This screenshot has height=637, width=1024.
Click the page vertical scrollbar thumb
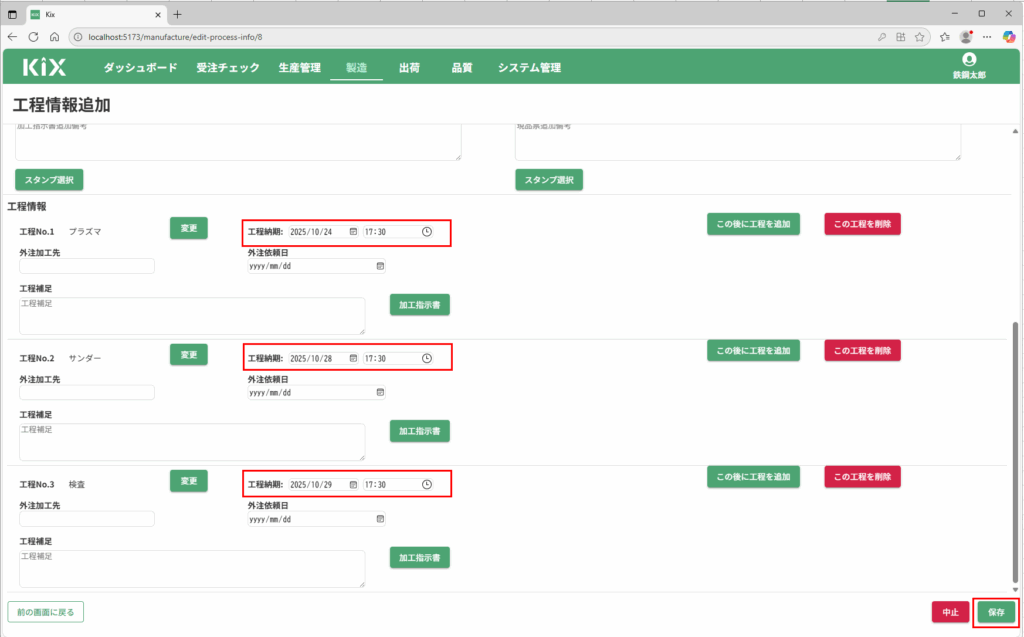point(1017,450)
